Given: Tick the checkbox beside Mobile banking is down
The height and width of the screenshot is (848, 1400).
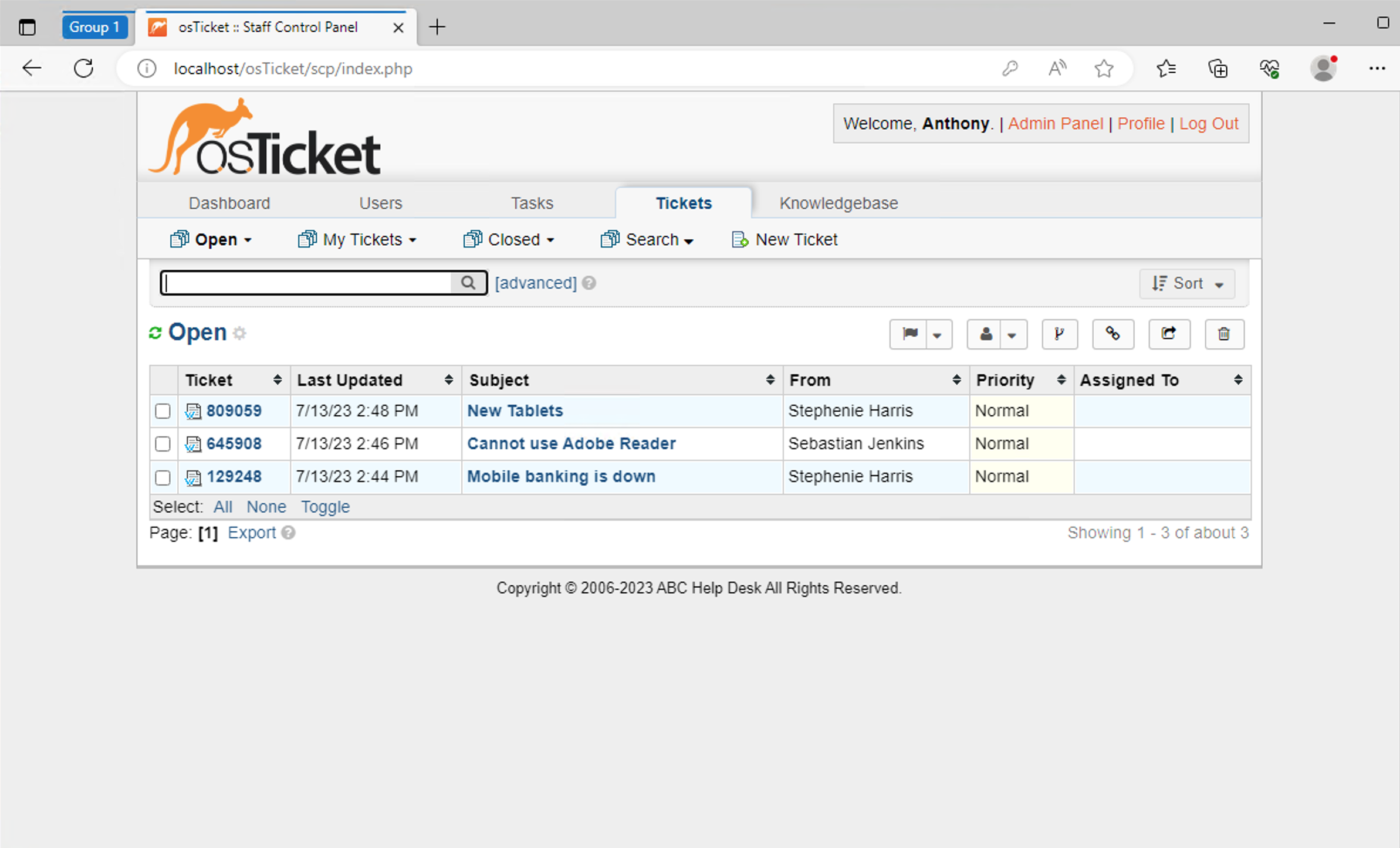Looking at the screenshot, I should coord(163,477).
